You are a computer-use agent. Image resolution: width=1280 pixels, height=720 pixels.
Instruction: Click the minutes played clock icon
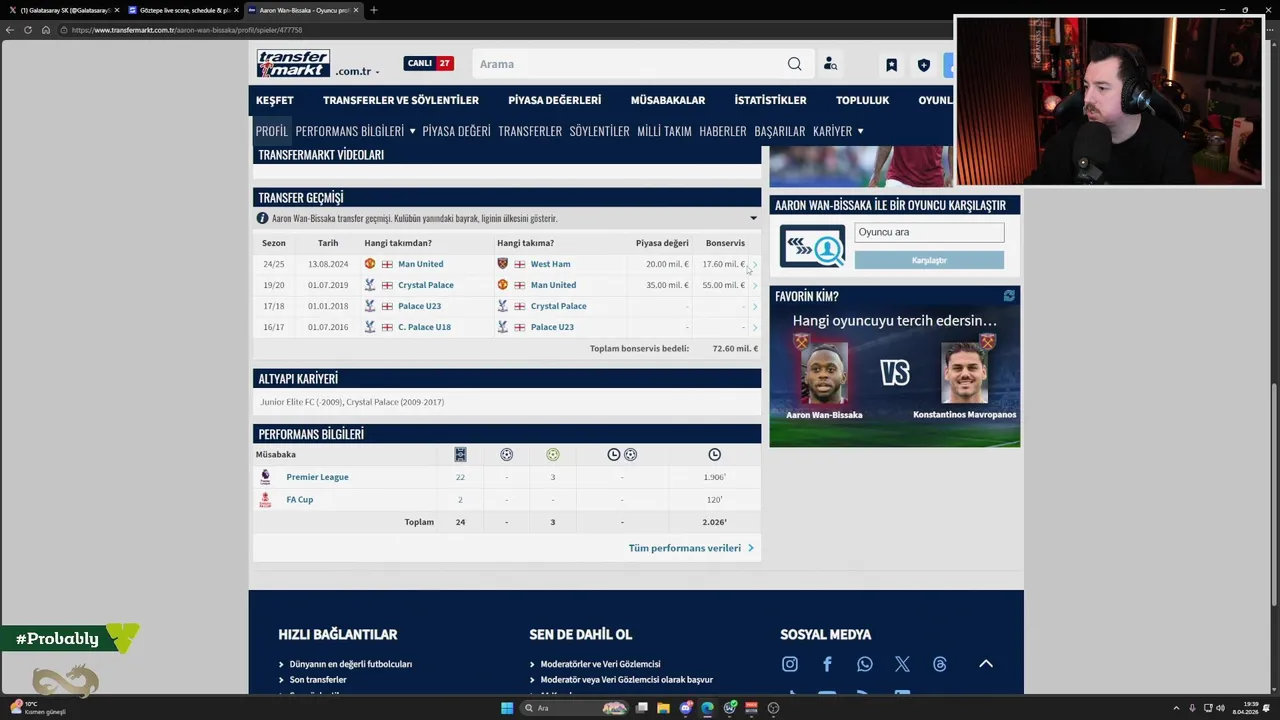(x=714, y=454)
